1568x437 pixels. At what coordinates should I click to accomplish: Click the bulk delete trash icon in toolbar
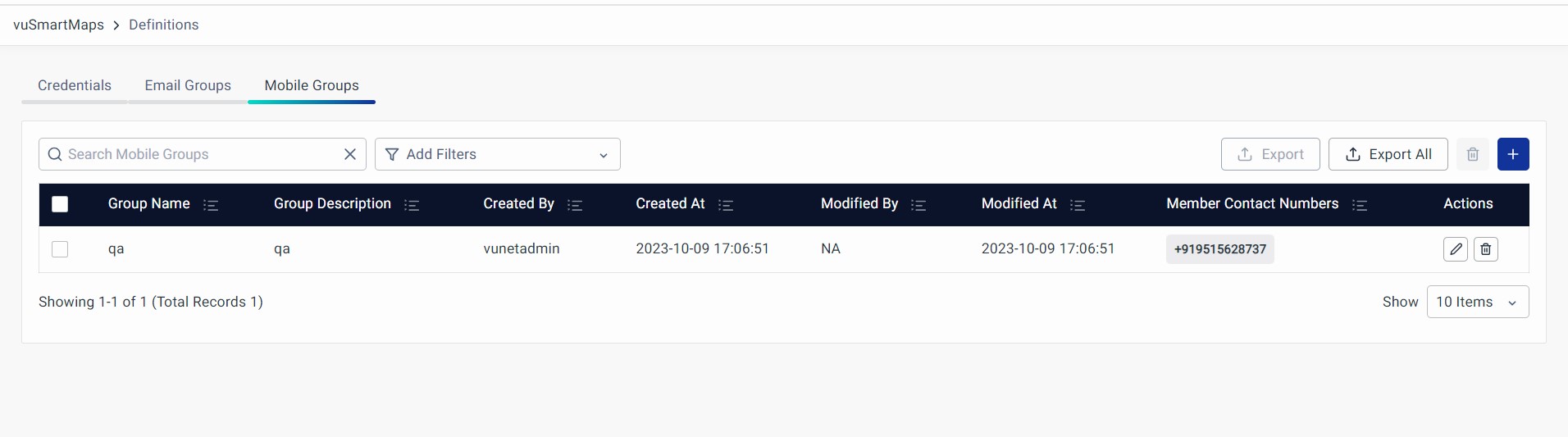point(1472,154)
